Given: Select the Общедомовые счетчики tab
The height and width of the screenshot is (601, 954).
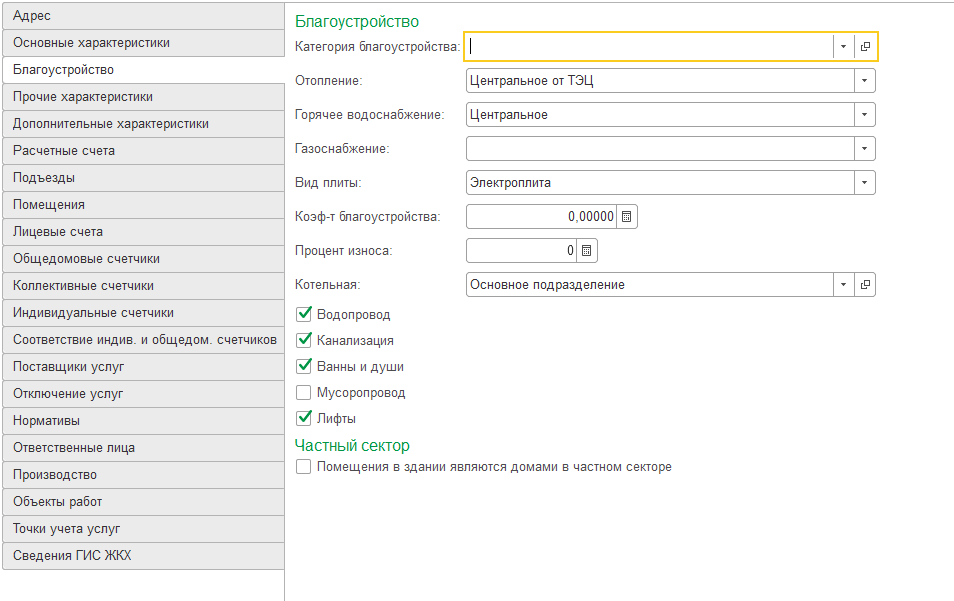Looking at the screenshot, I should point(143,259).
